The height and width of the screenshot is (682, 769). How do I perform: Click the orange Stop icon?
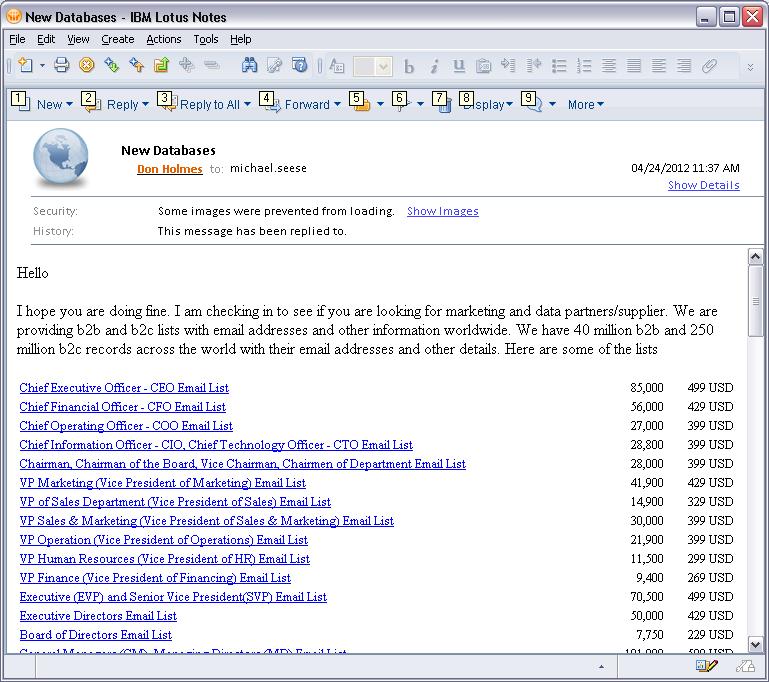(87, 65)
